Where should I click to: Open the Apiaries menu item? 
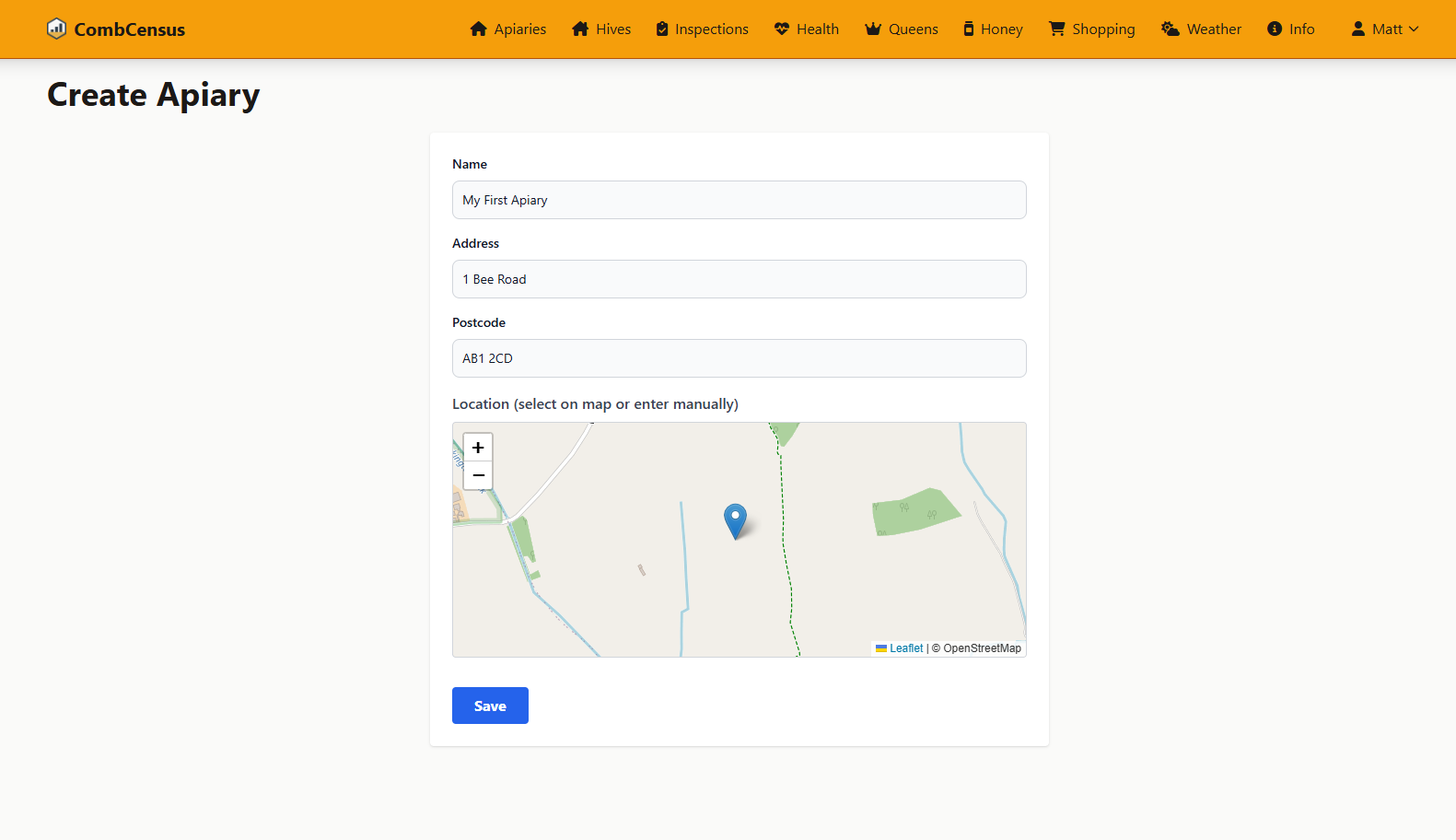(x=508, y=29)
